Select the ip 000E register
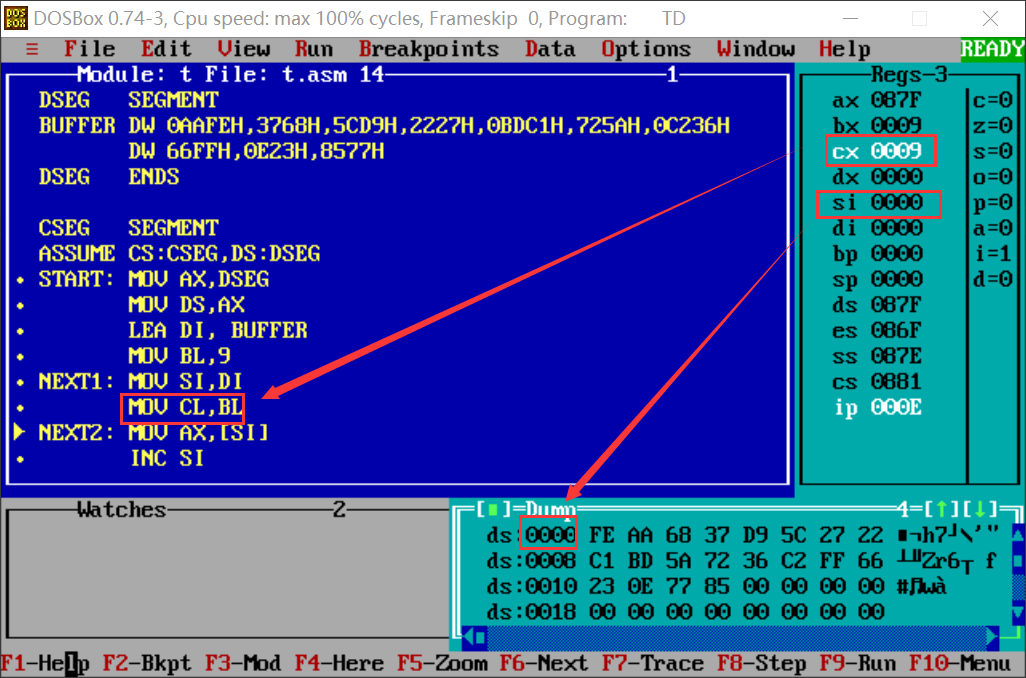Image resolution: width=1026 pixels, height=678 pixels. tap(877, 407)
